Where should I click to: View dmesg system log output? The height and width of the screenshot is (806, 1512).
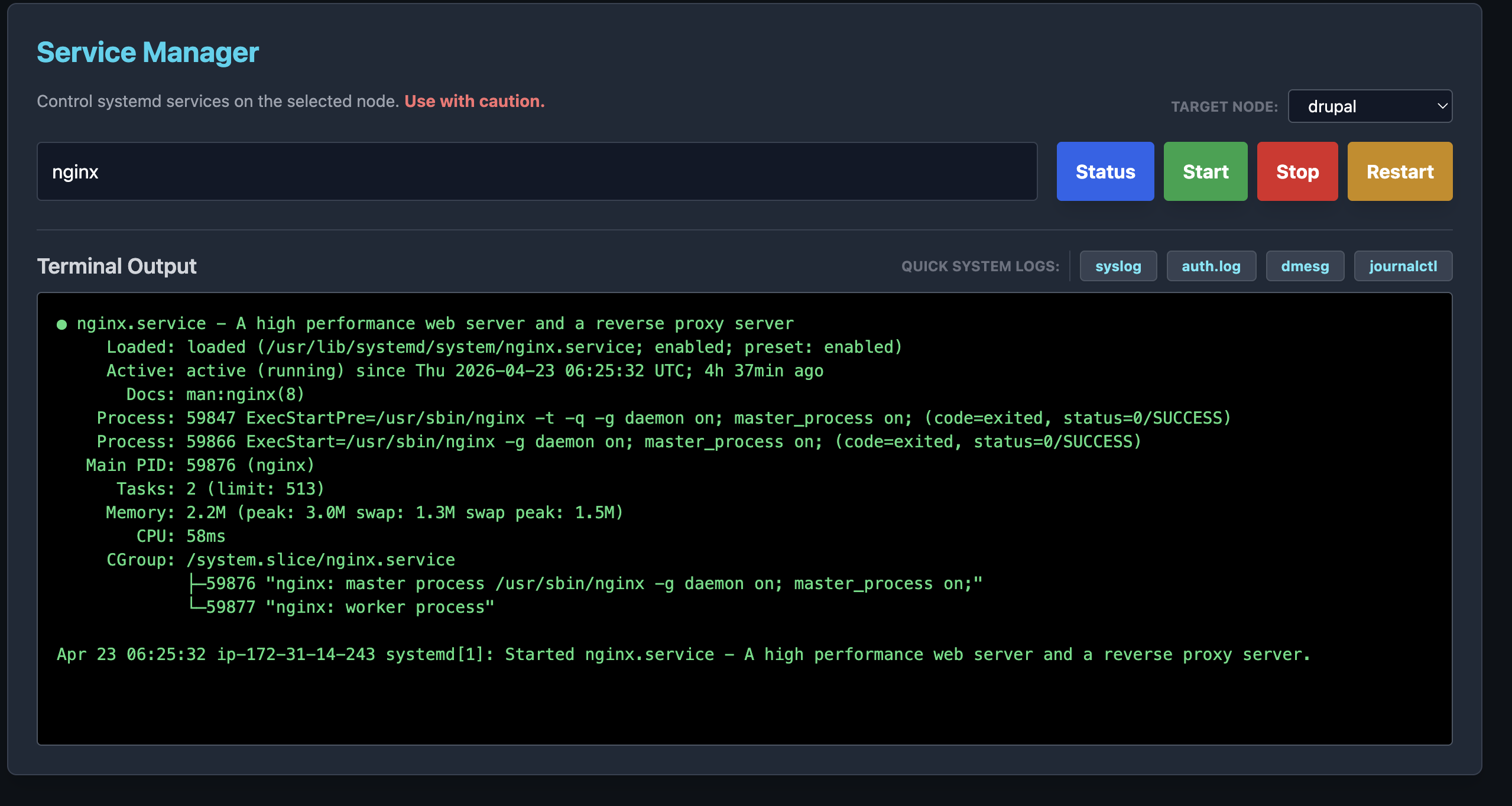click(1305, 266)
